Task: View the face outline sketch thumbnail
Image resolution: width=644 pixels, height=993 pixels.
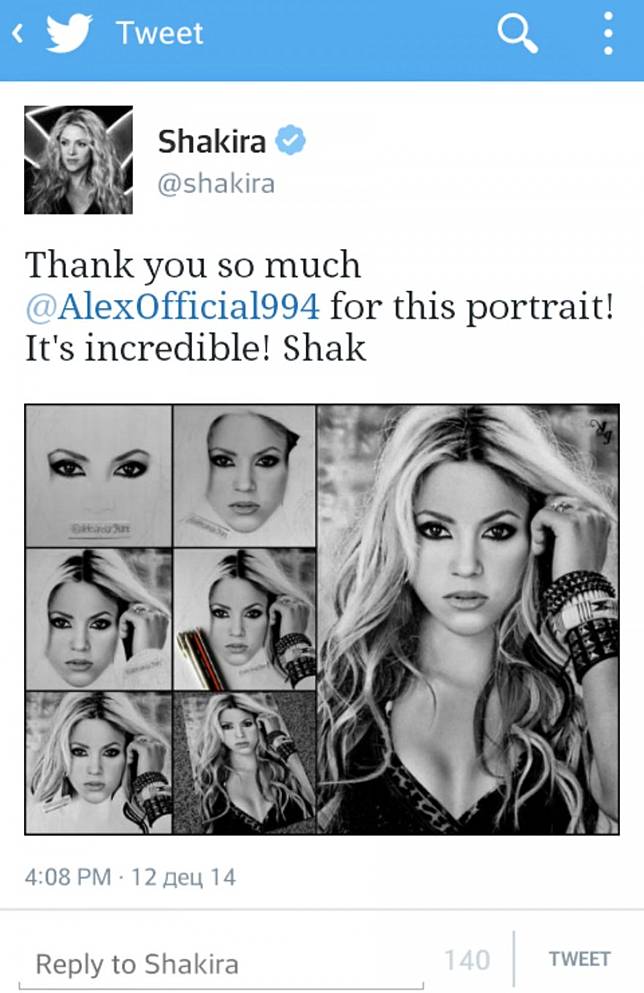Action: pyautogui.click(x=244, y=476)
